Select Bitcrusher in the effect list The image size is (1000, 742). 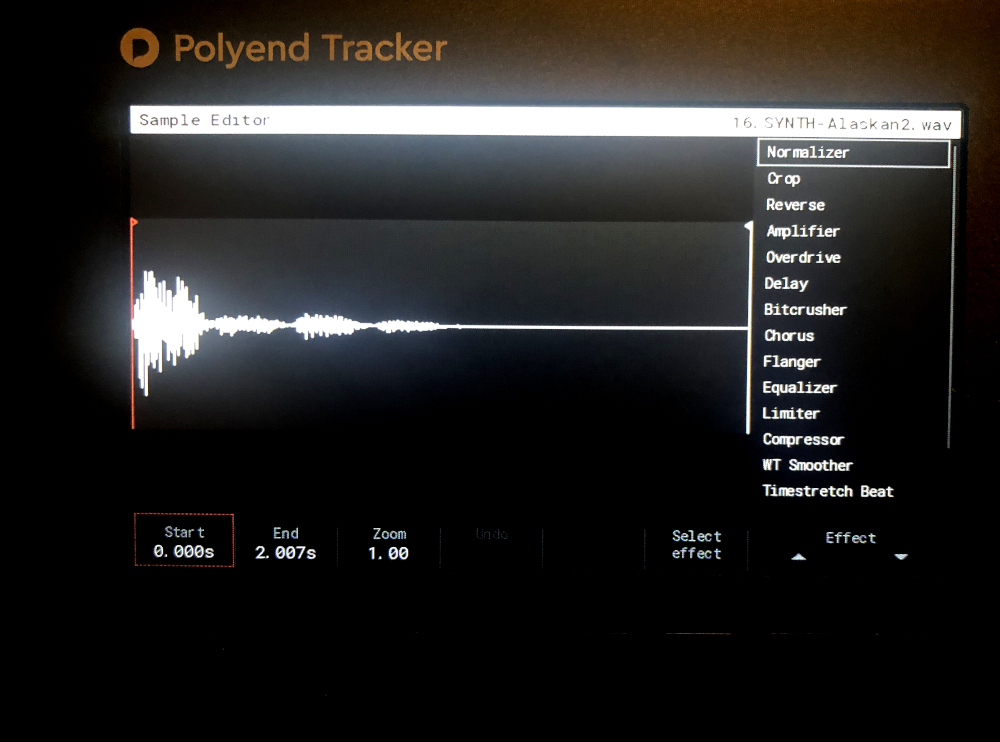coord(805,309)
